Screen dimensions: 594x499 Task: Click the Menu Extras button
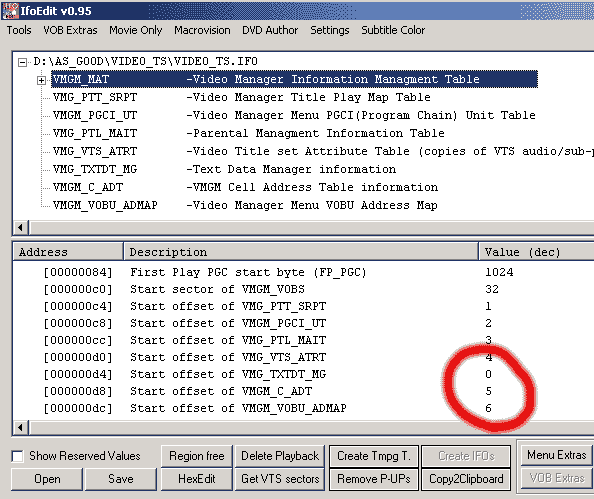click(556, 455)
